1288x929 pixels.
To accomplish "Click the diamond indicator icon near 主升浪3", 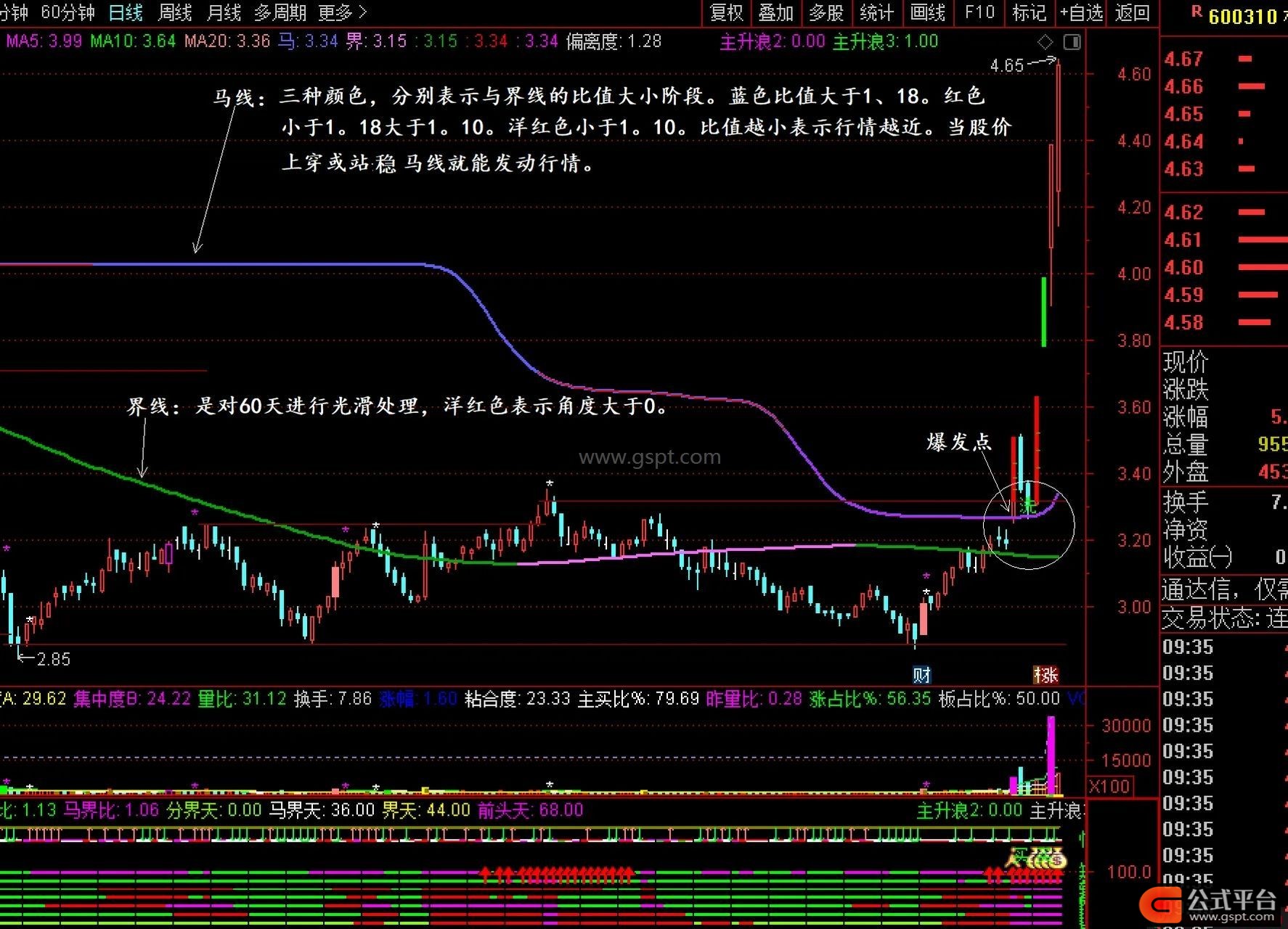I will 1045,42.
